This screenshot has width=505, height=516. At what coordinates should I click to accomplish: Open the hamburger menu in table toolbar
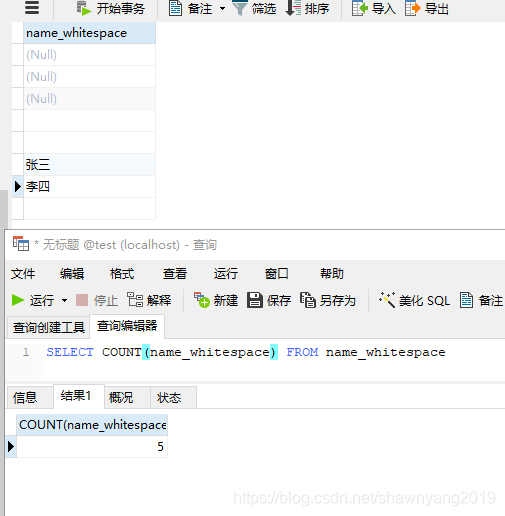click(x=32, y=7)
